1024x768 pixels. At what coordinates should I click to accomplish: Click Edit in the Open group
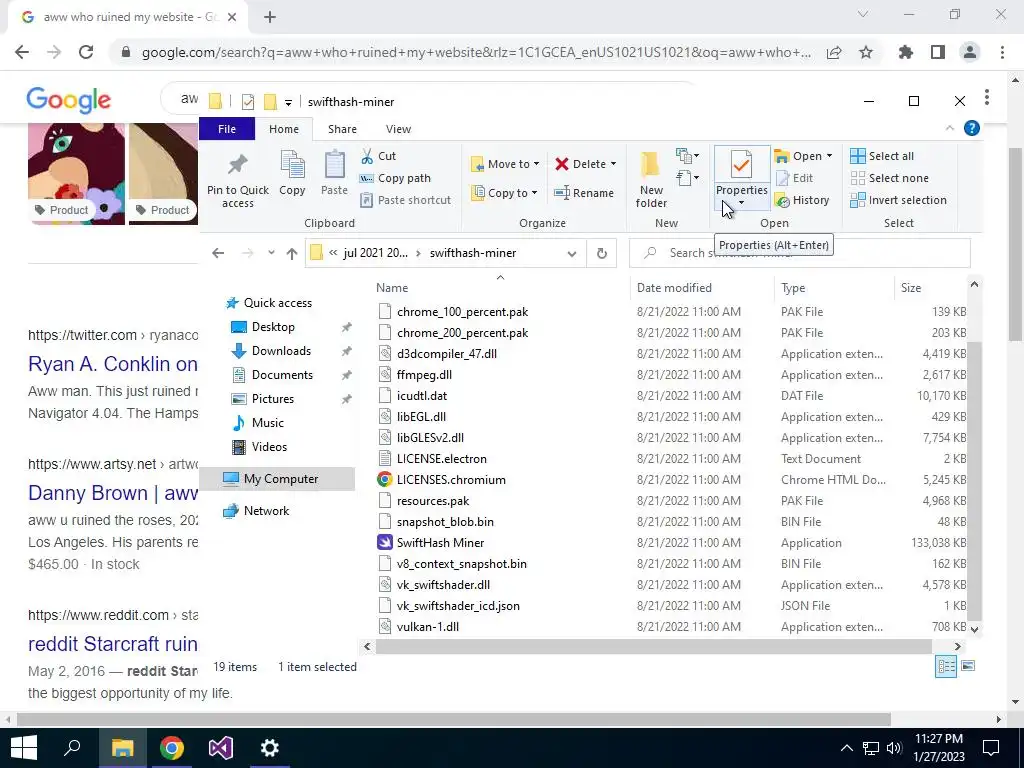click(x=794, y=178)
